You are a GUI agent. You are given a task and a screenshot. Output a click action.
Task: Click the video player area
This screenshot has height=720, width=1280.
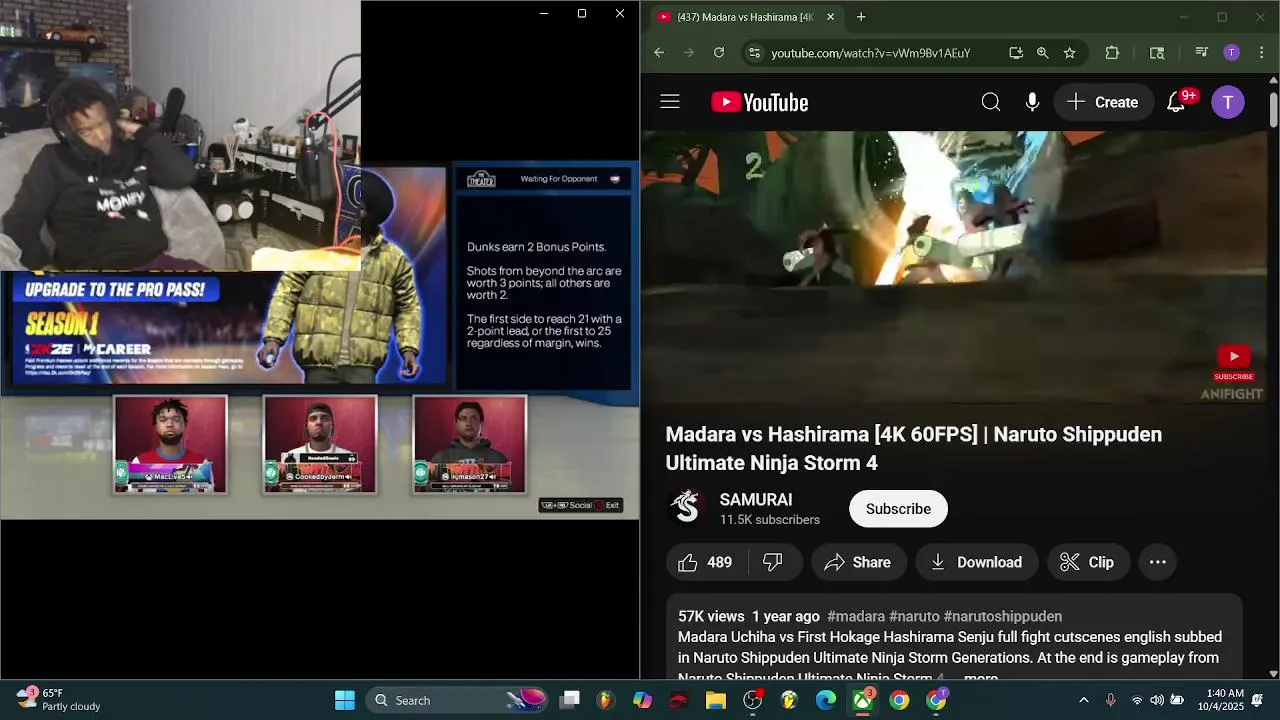pyautogui.click(x=955, y=267)
